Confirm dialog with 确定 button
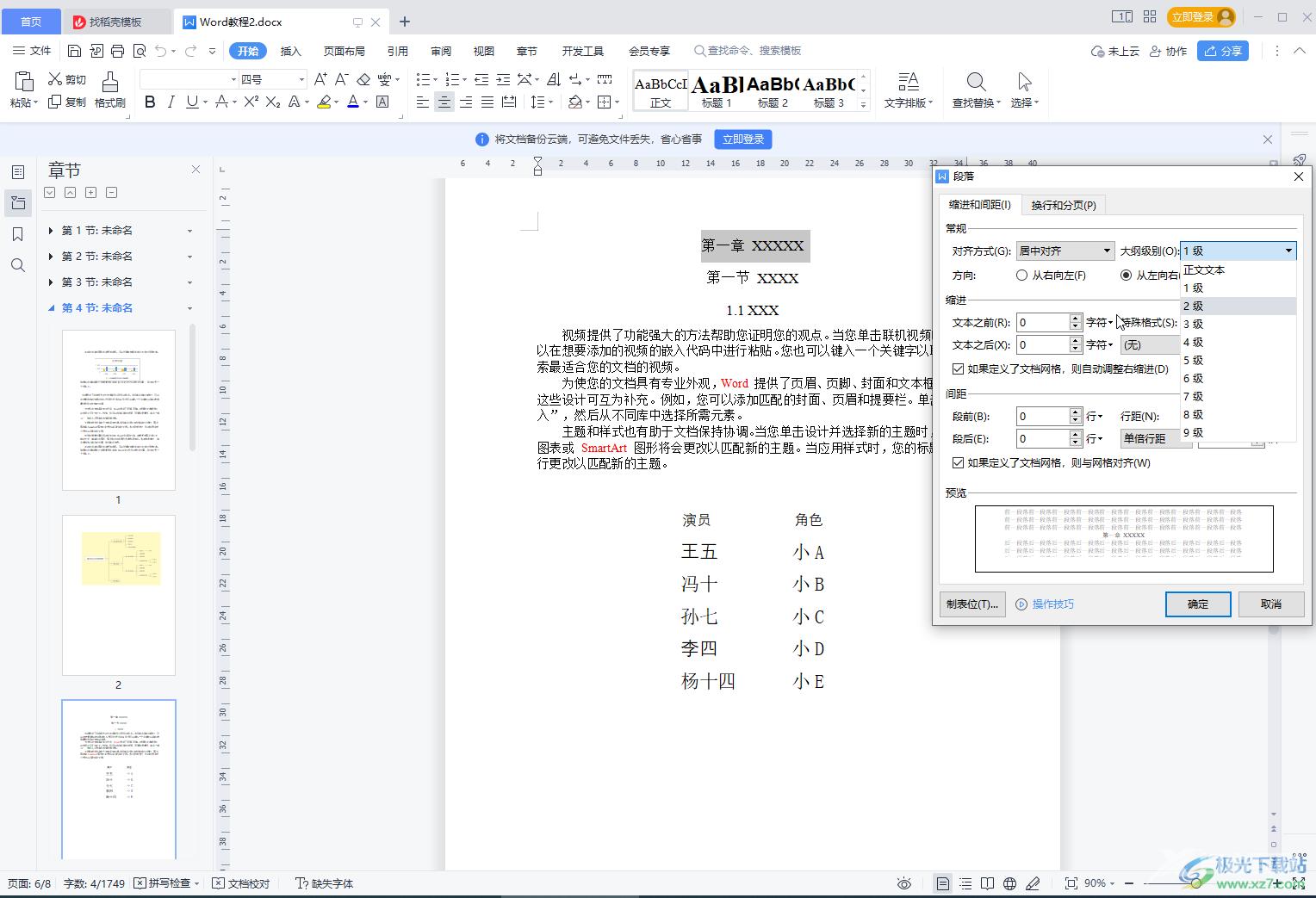Viewport: 1316px width, 898px height. click(1198, 604)
